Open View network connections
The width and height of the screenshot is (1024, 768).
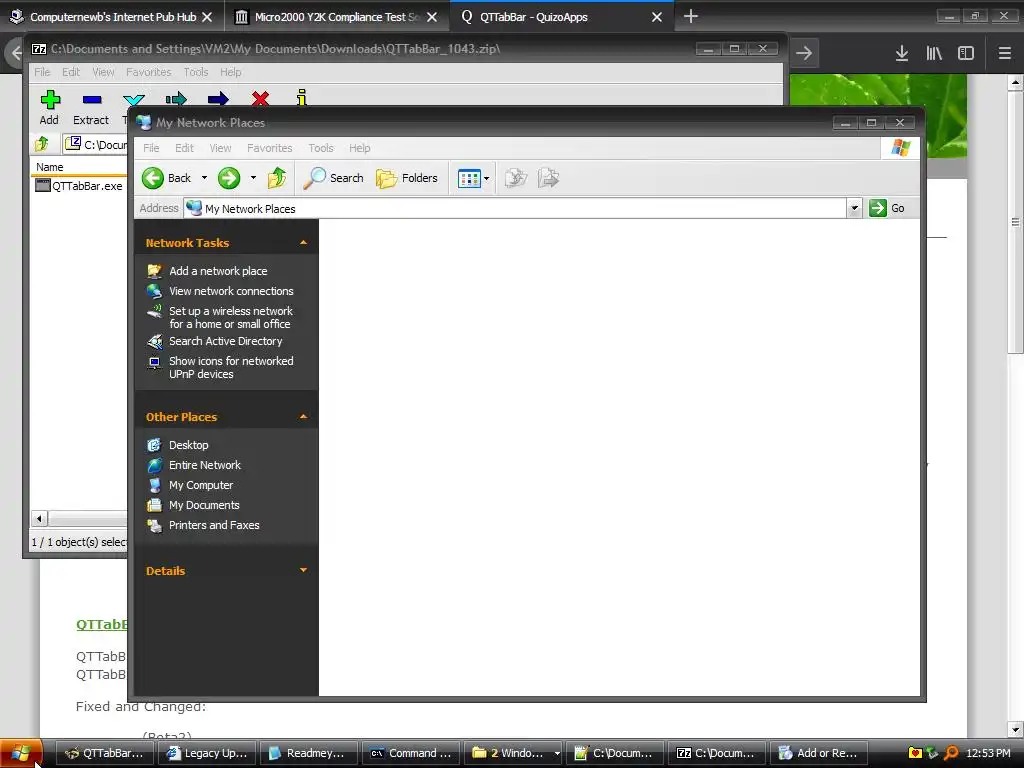(231, 291)
